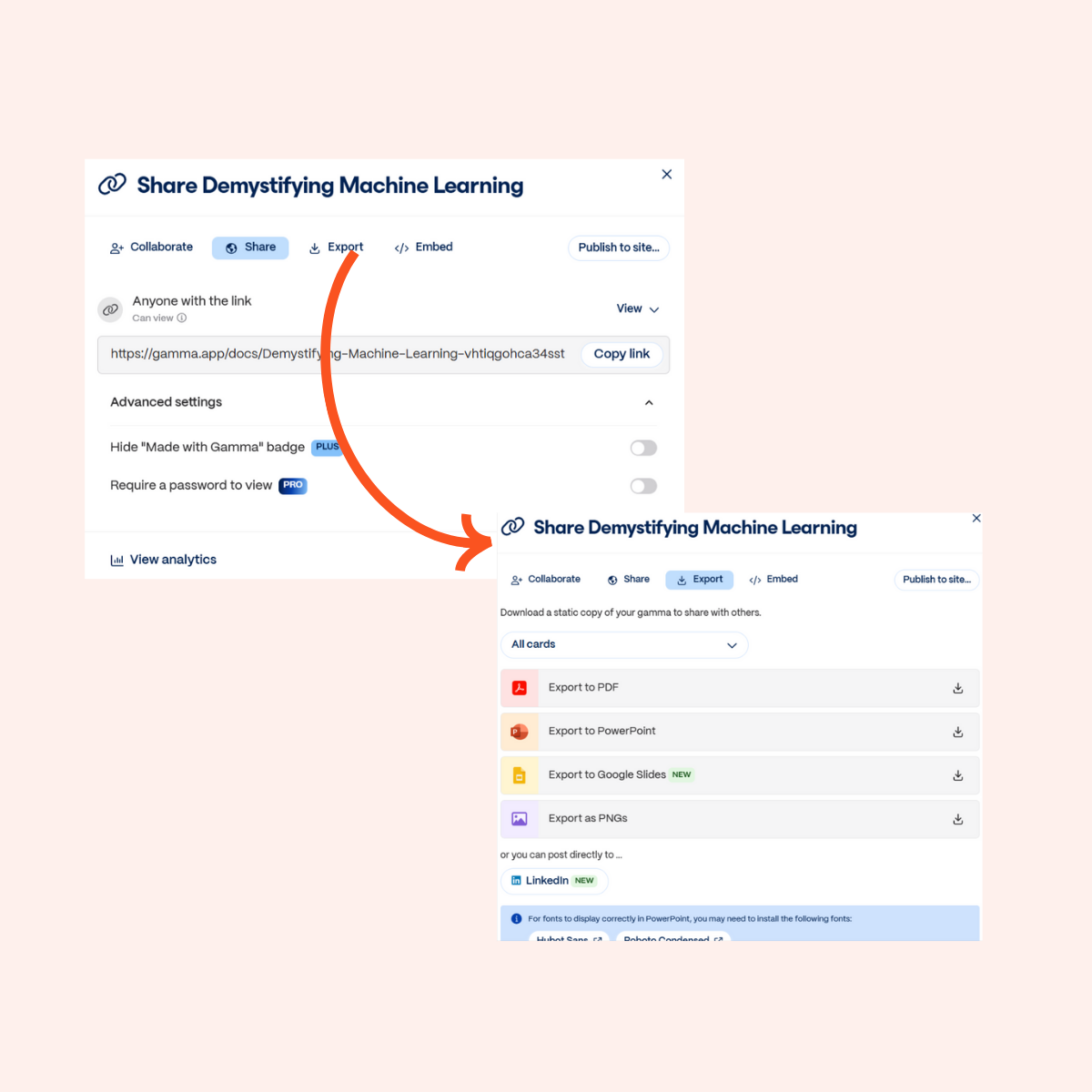
Task: Click the purple image icon for PNGs
Action: 520,819
